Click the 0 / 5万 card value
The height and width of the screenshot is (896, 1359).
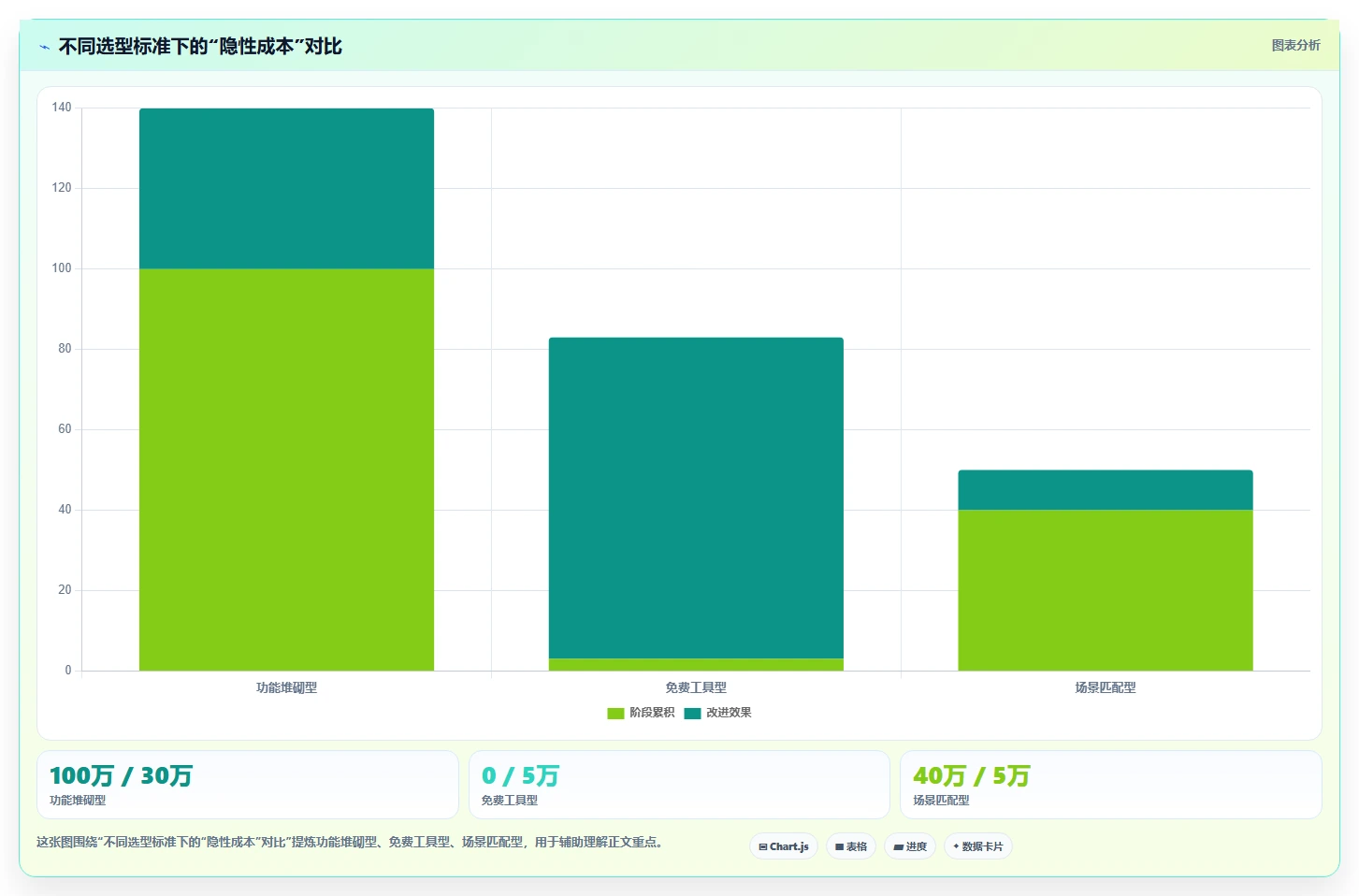pyautogui.click(x=520, y=776)
